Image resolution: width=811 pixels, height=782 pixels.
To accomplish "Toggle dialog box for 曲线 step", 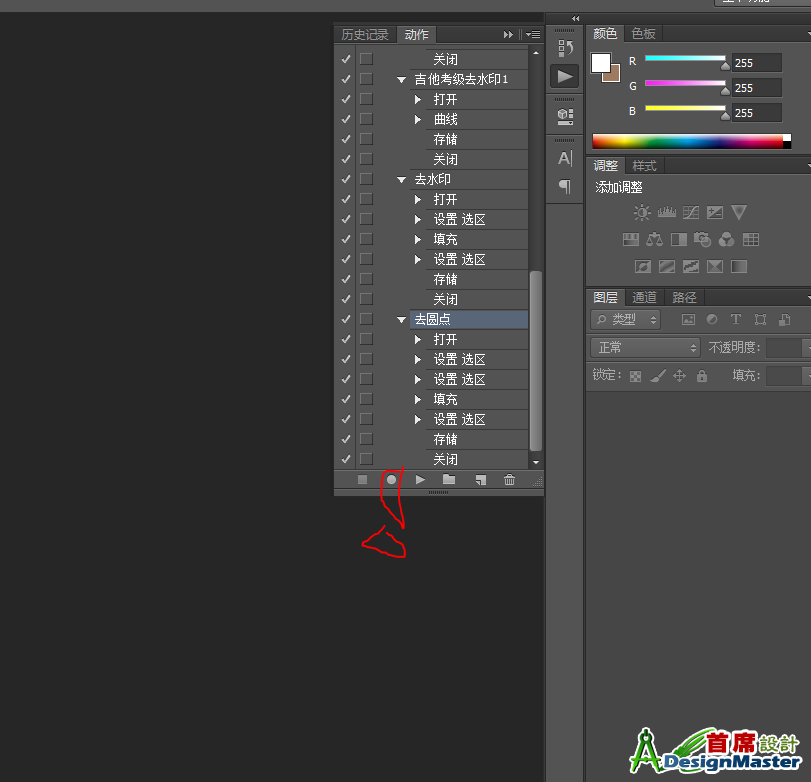I will (366, 119).
